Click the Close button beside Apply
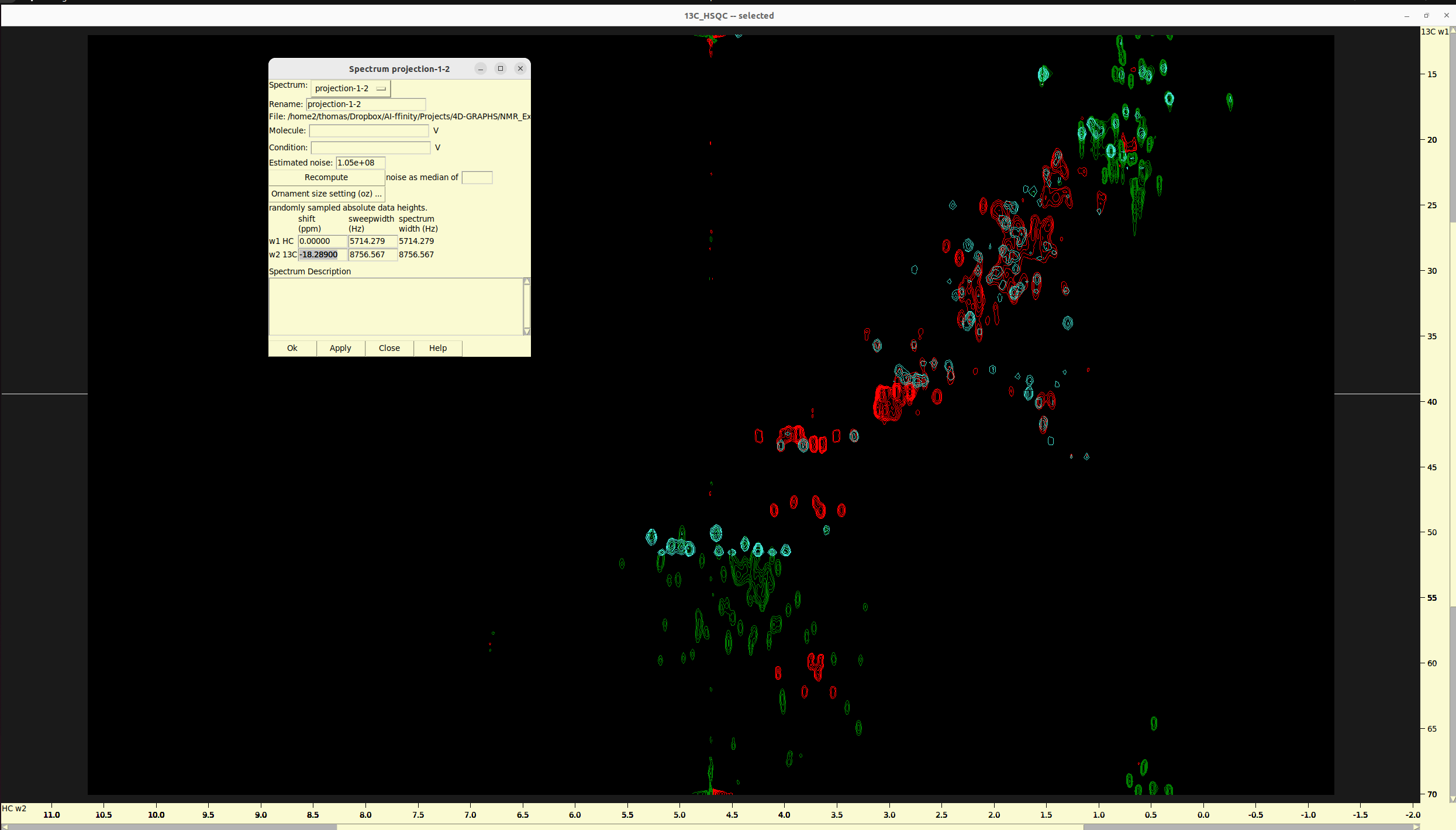The width and height of the screenshot is (1456, 830). (x=389, y=348)
